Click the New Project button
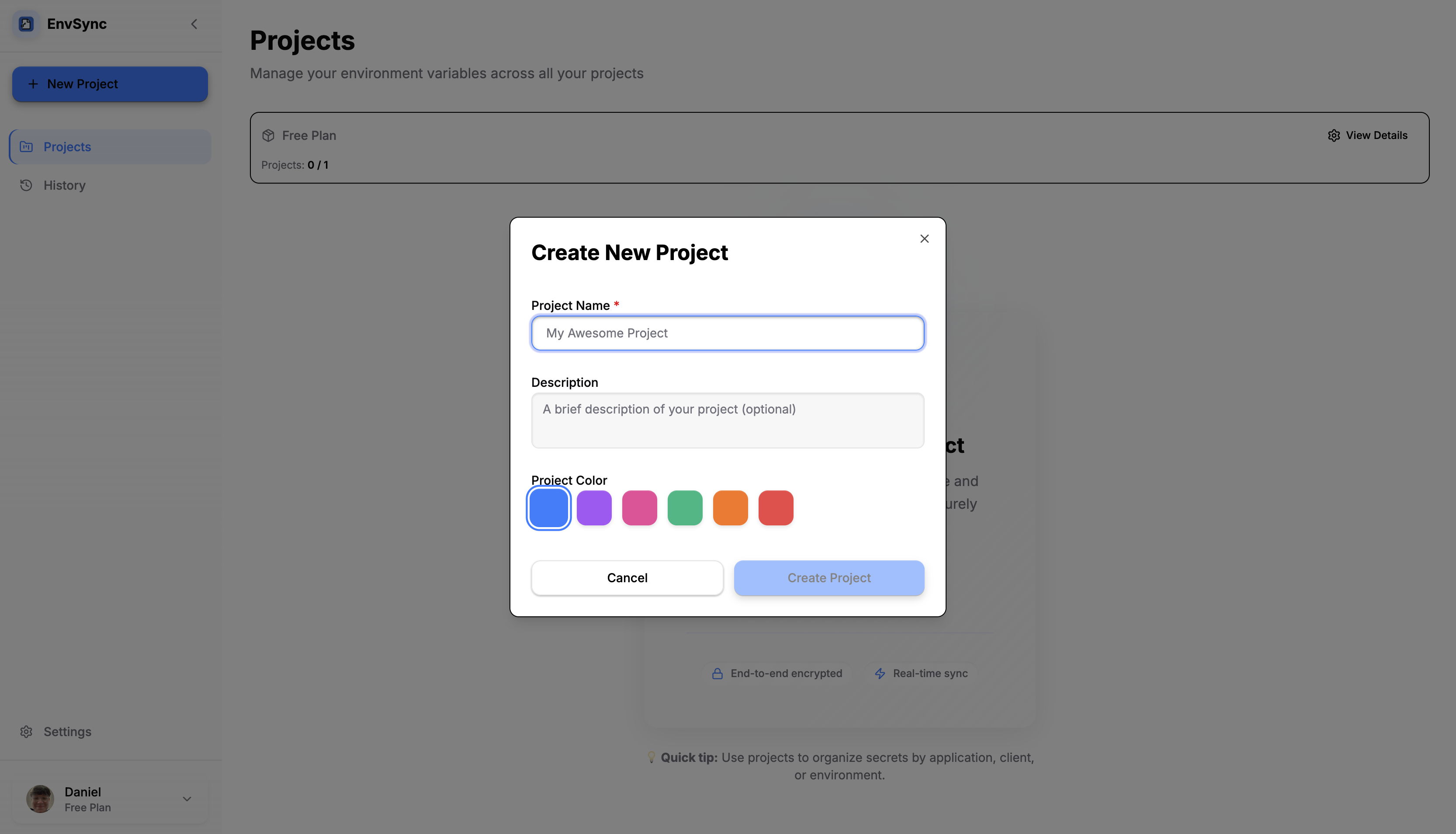1456x834 pixels. click(x=110, y=83)
